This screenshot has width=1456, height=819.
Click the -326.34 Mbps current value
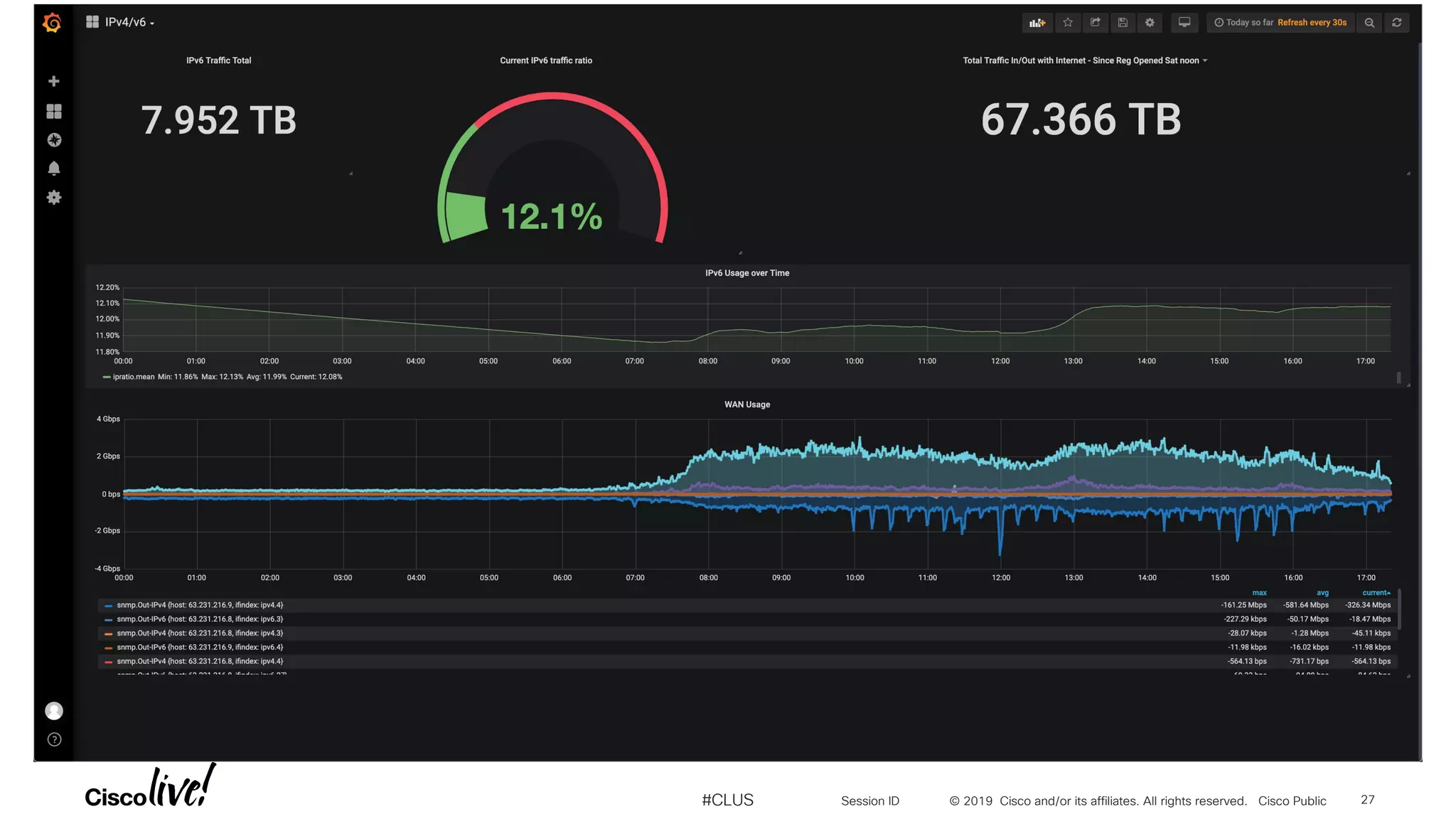[x=1368, y=605]
